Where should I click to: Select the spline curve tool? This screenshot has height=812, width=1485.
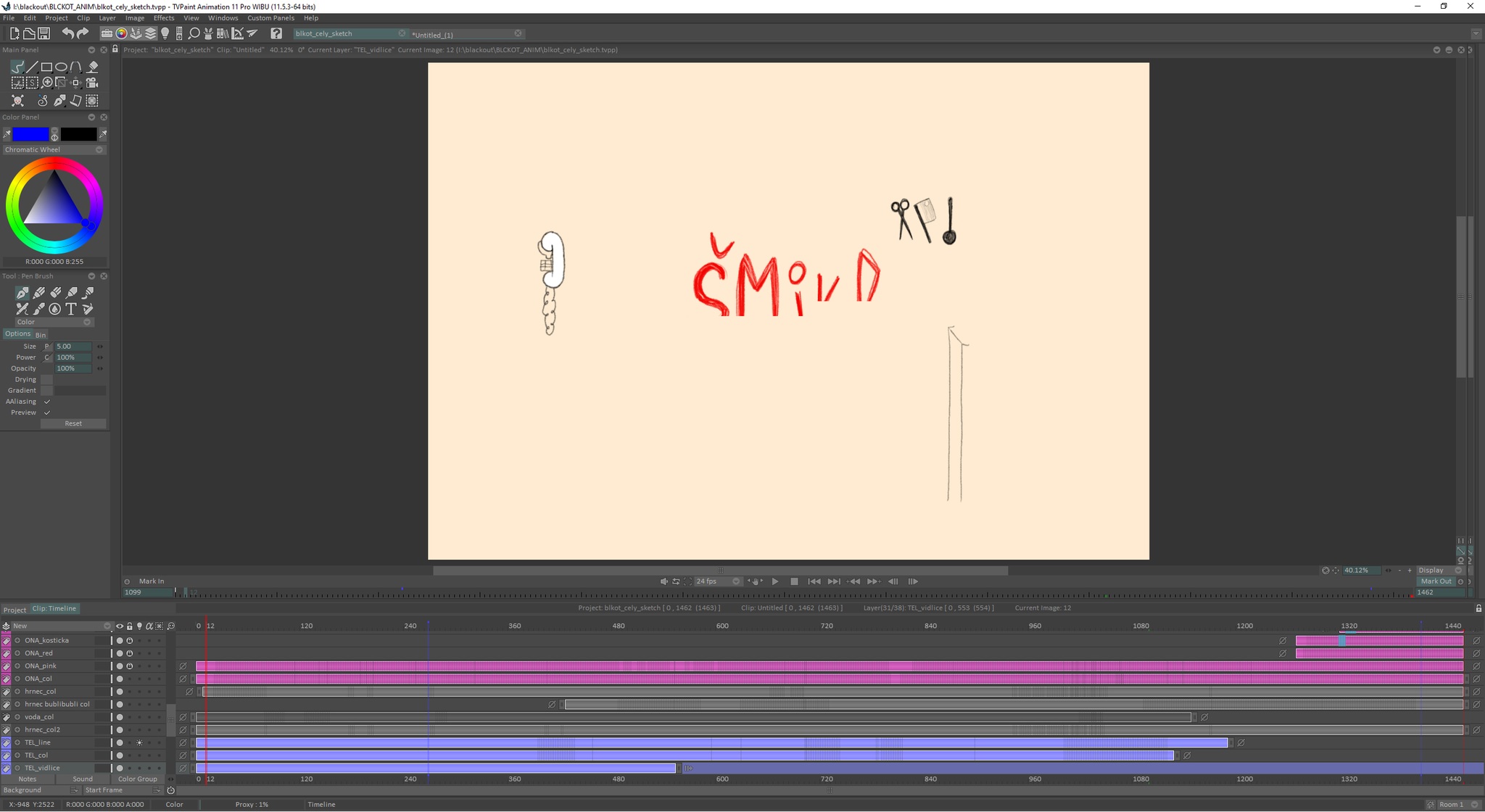[76, 67]
